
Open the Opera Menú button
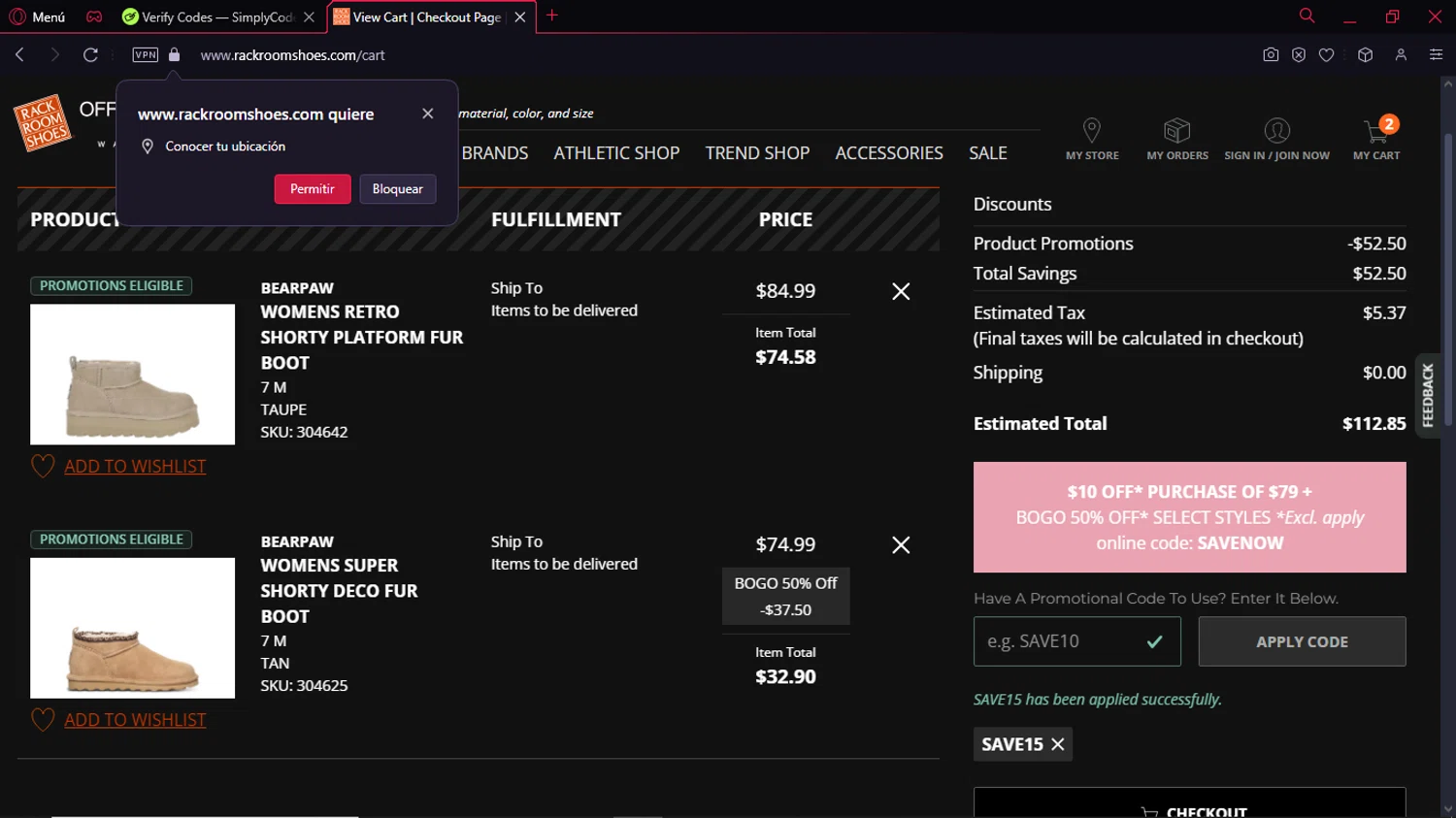click(37, 16)
